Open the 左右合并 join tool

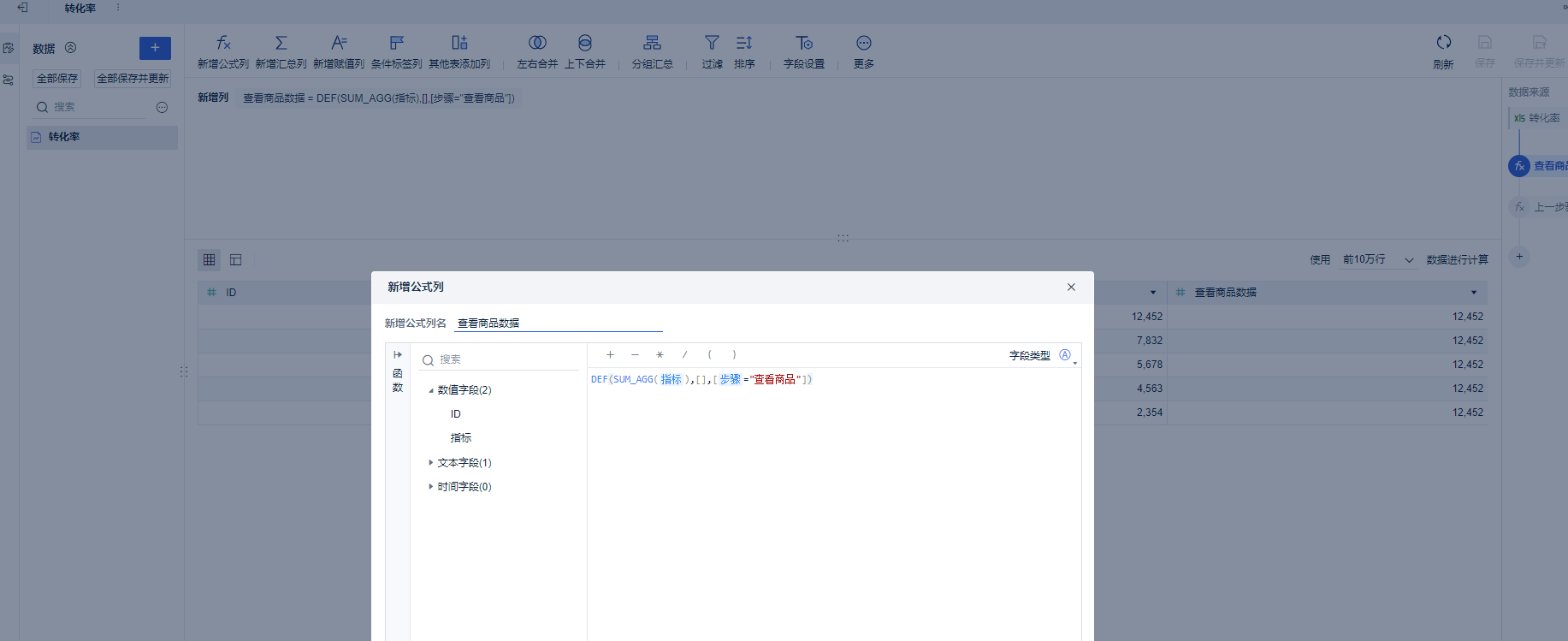coord(537,43)
